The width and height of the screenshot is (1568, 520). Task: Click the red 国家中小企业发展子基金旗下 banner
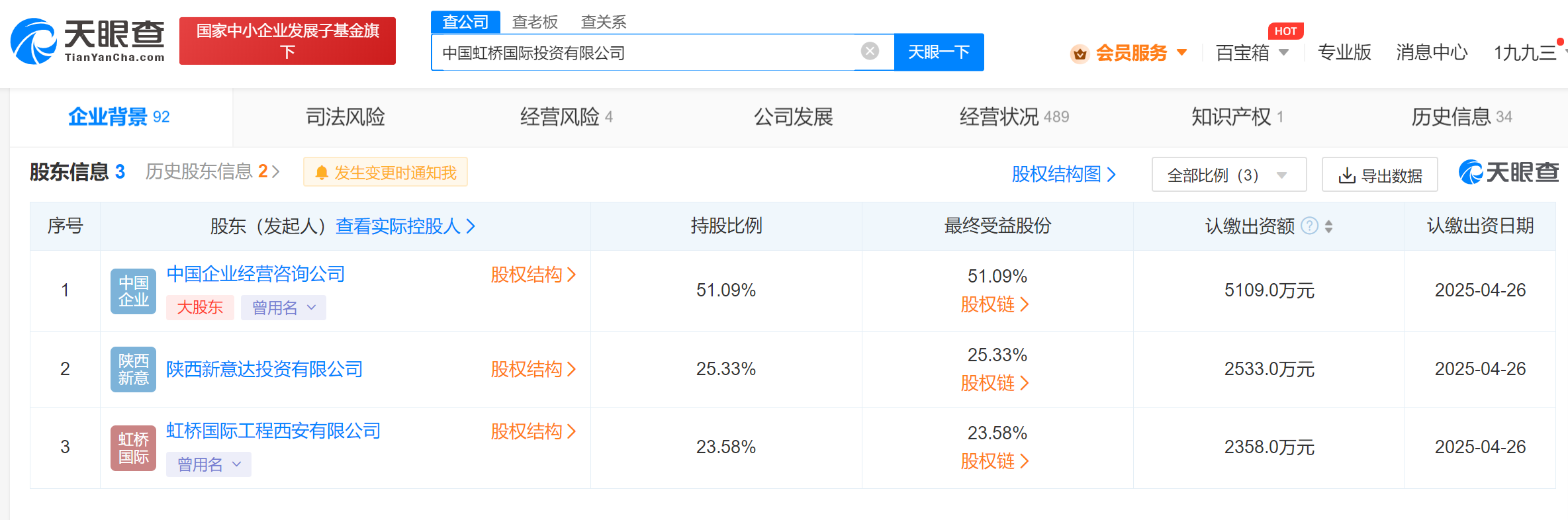point(287,41)
